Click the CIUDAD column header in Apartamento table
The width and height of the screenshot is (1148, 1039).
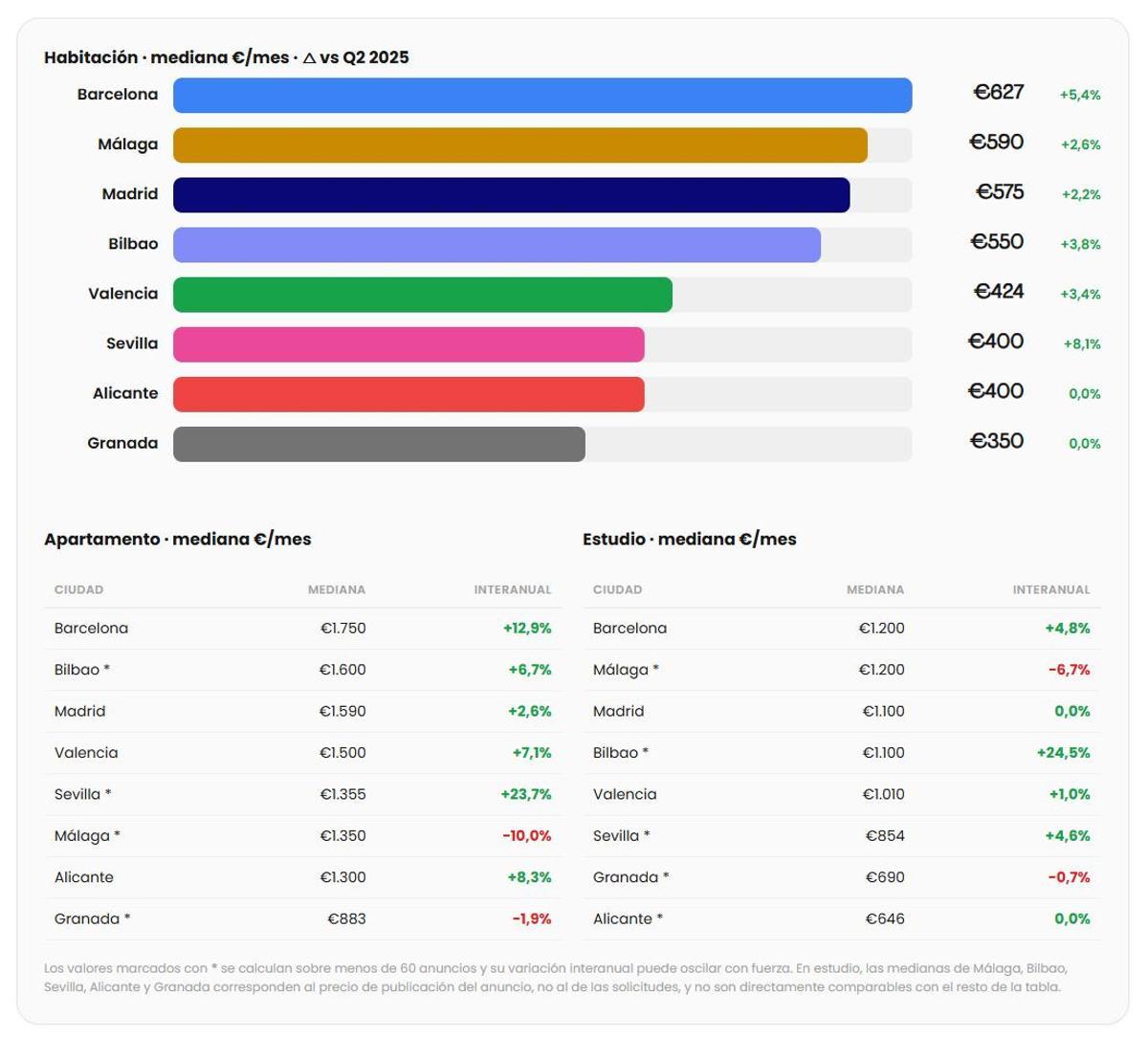pyautogui.click(x=78, y=590)
